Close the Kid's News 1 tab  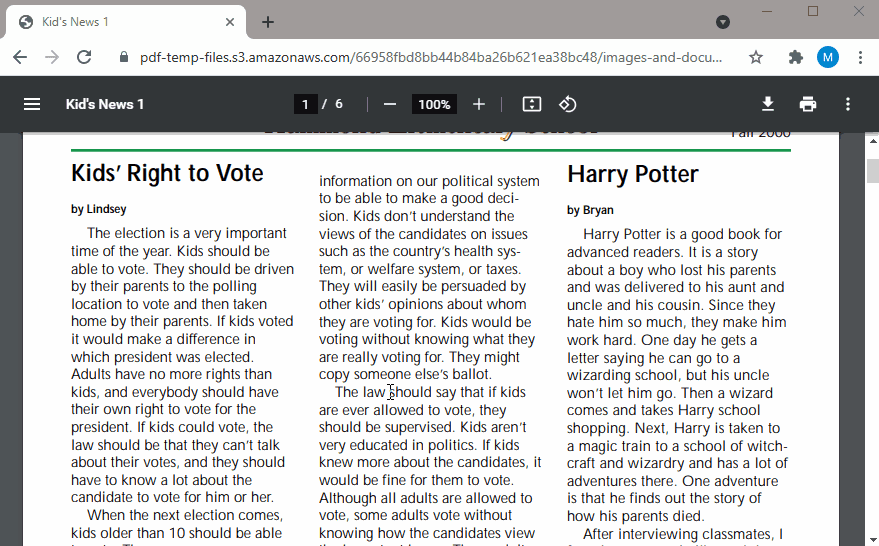[231, 22]
